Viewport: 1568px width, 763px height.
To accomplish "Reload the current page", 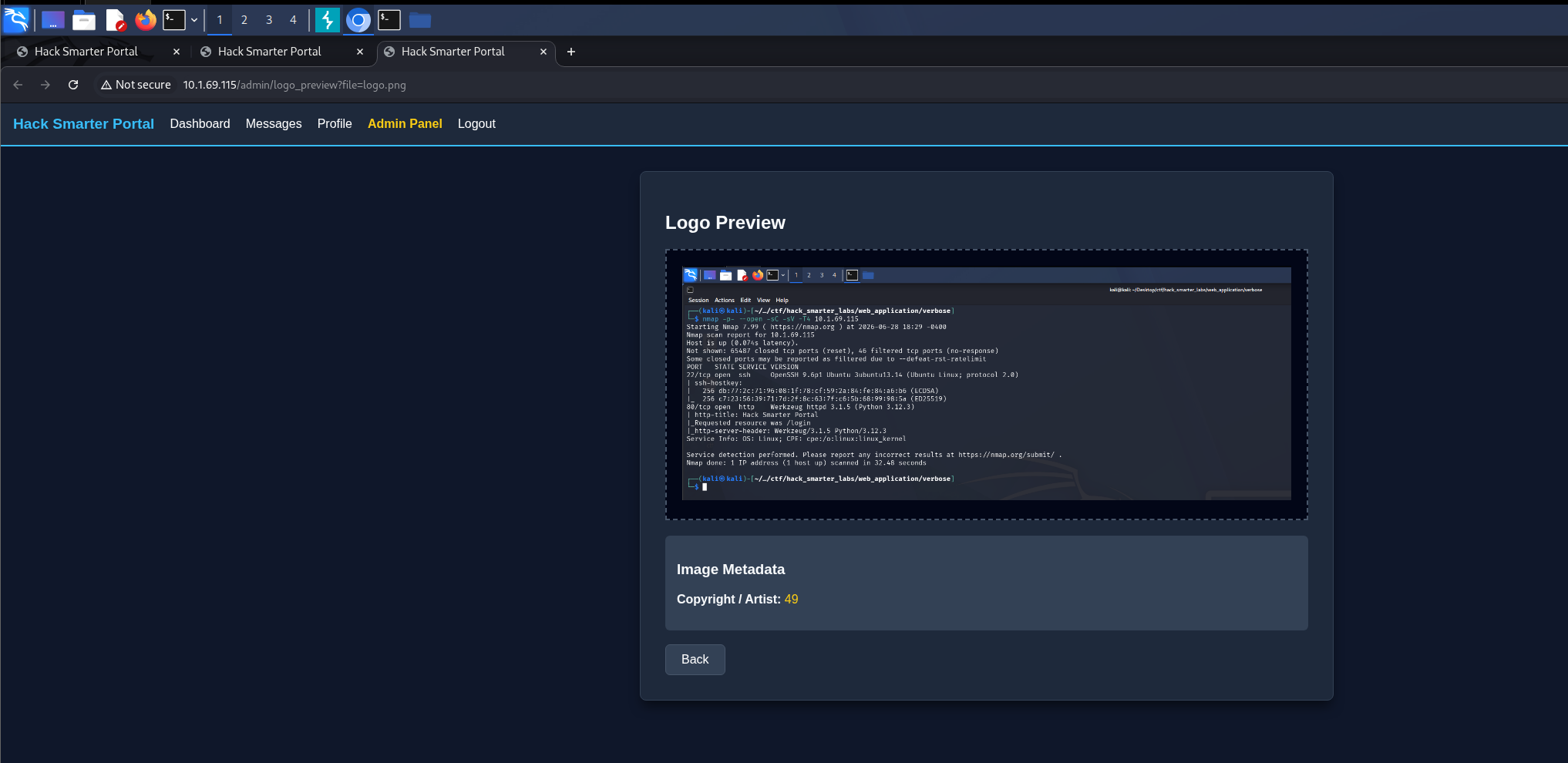I will [x=73, y=85].
